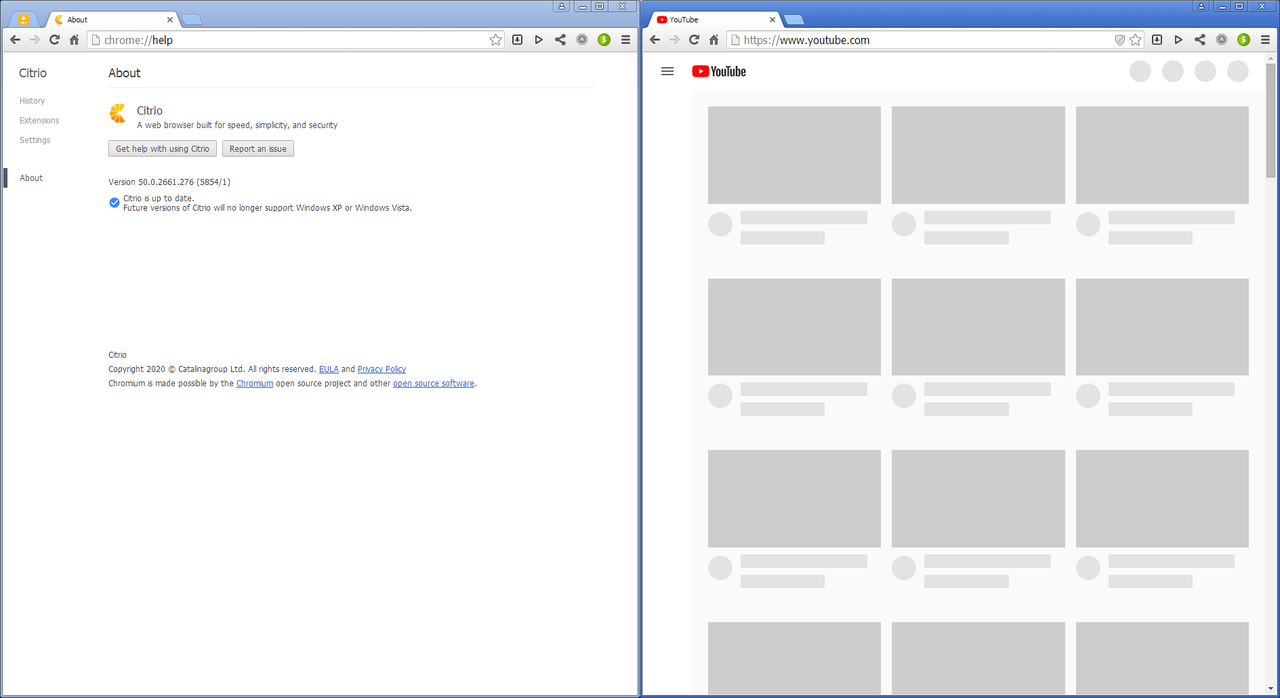Open the Chromium project link
This screenshot has height=698, width=1280.
(x=255, y=383)
